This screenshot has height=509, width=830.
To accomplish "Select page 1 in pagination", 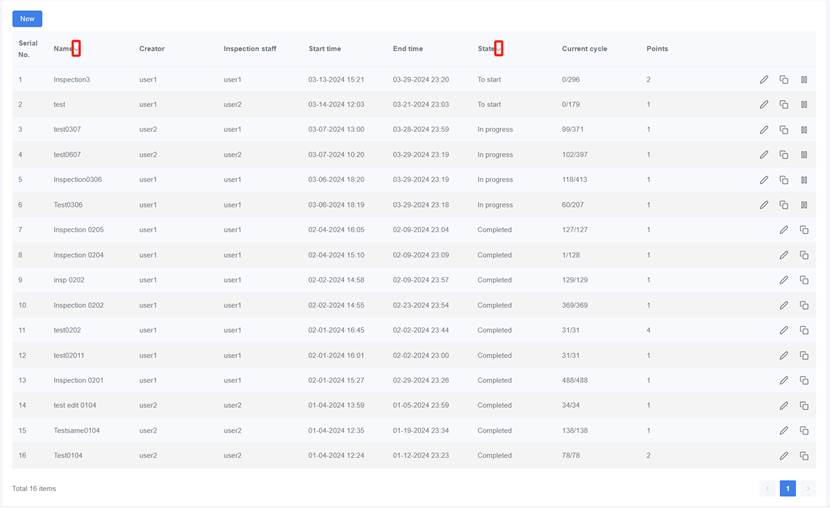I will (787, 488).
